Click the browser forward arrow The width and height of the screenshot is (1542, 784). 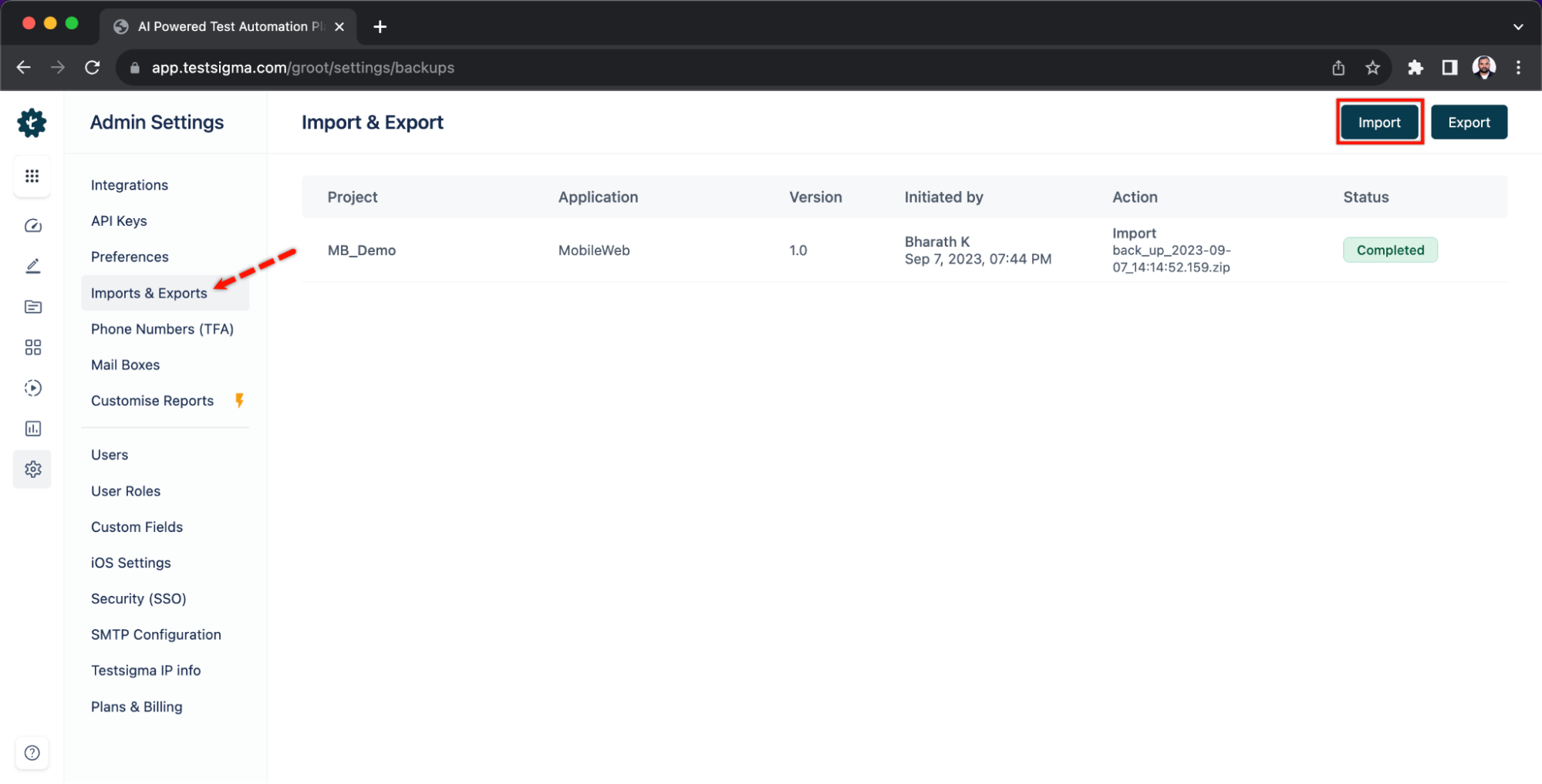tap(58, 68)
